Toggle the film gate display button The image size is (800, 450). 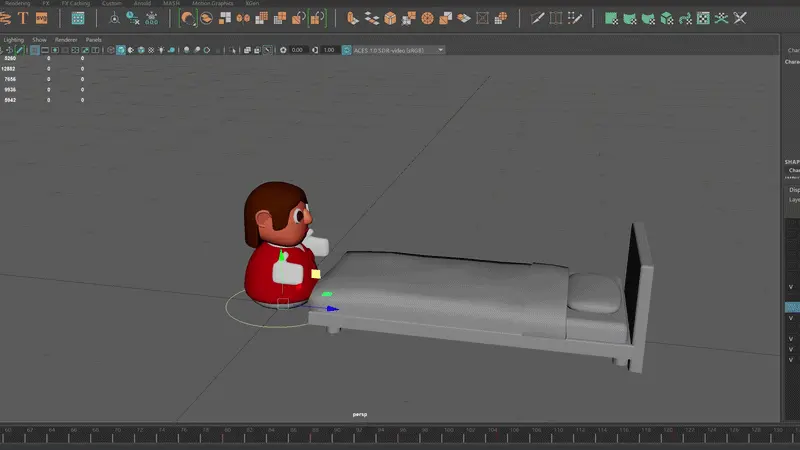45,50
